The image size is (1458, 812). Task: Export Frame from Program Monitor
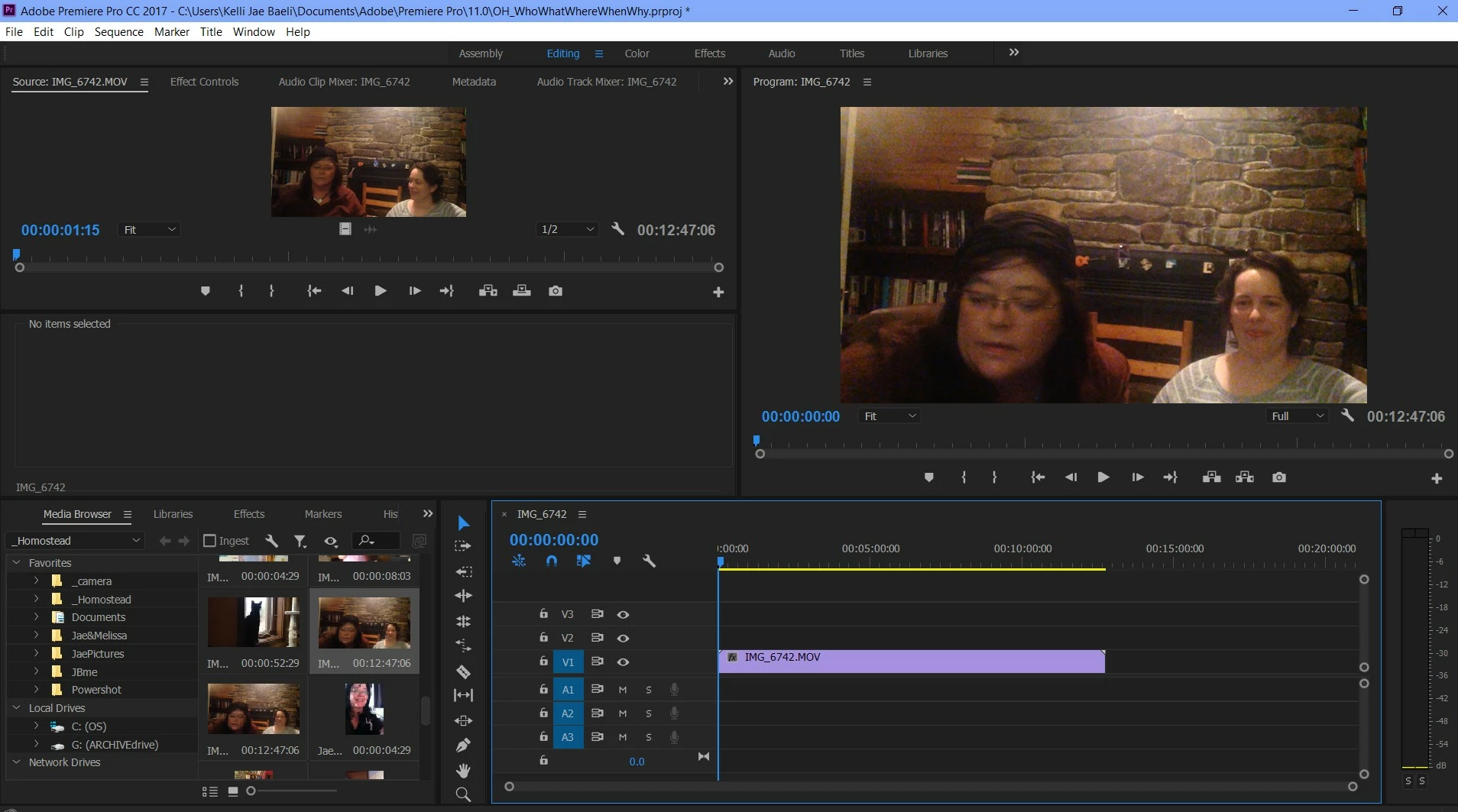pyautogui.click(x=1279, y=477)
